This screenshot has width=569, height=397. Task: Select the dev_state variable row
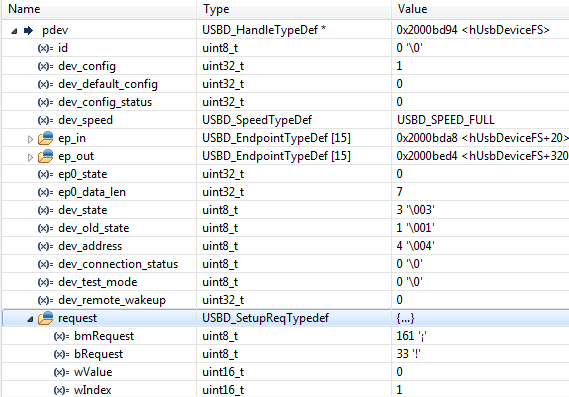[x=285, y=210]
